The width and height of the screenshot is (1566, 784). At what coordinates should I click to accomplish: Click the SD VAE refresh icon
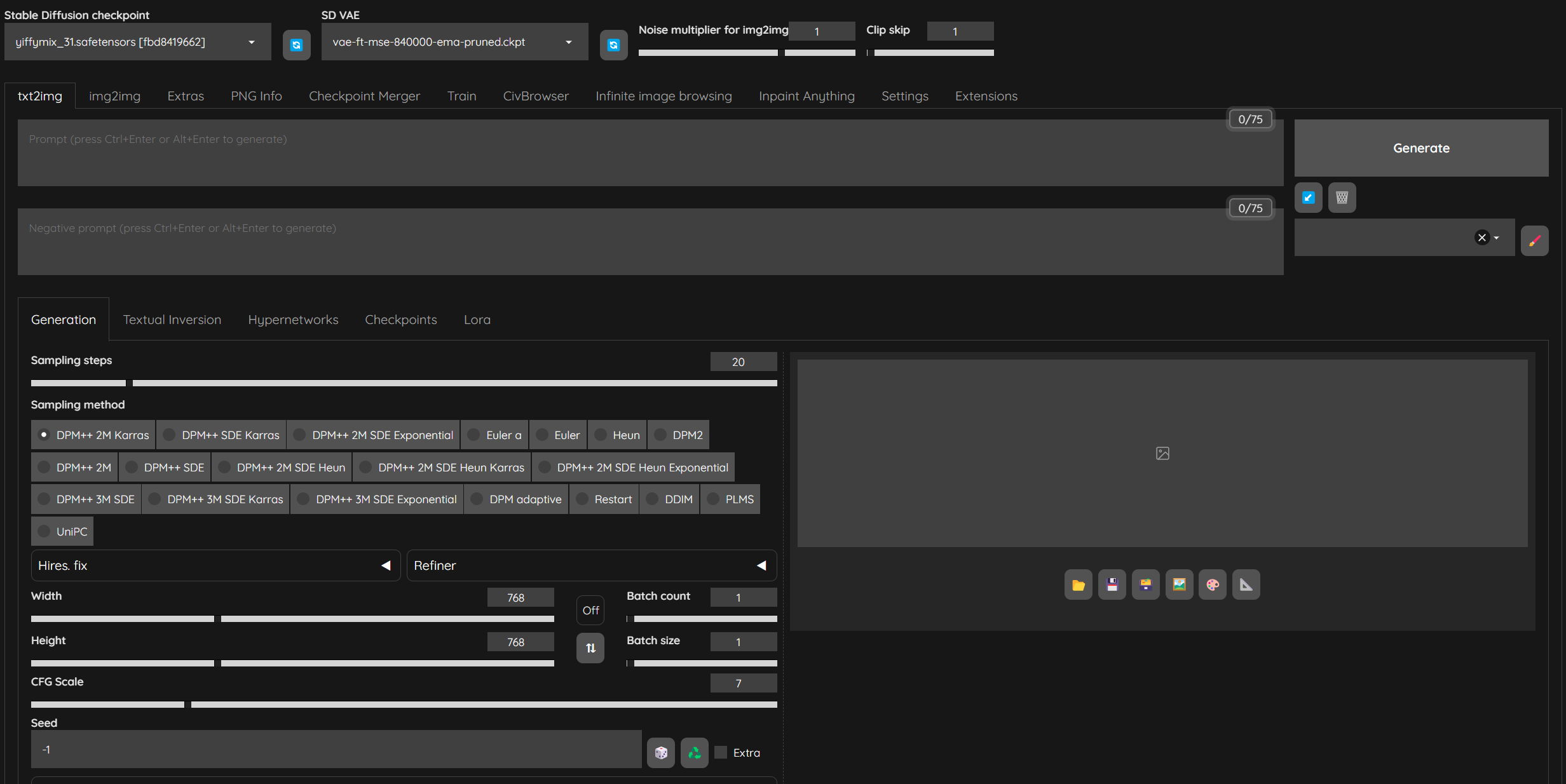click(x=613, y=45)
